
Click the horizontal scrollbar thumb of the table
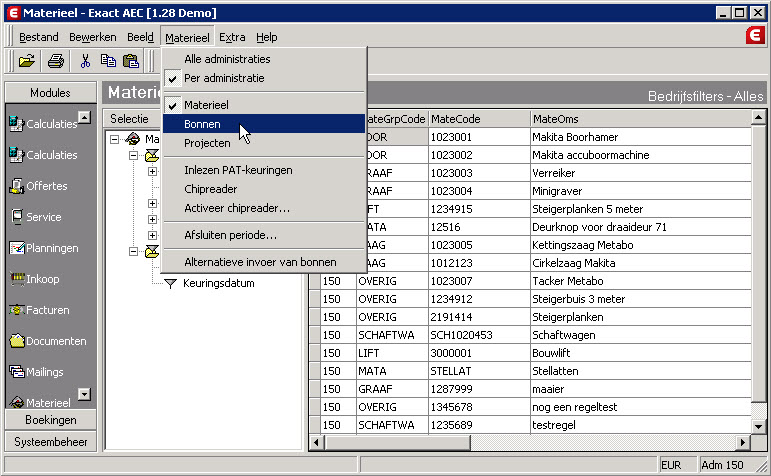[x=397, y=443]
